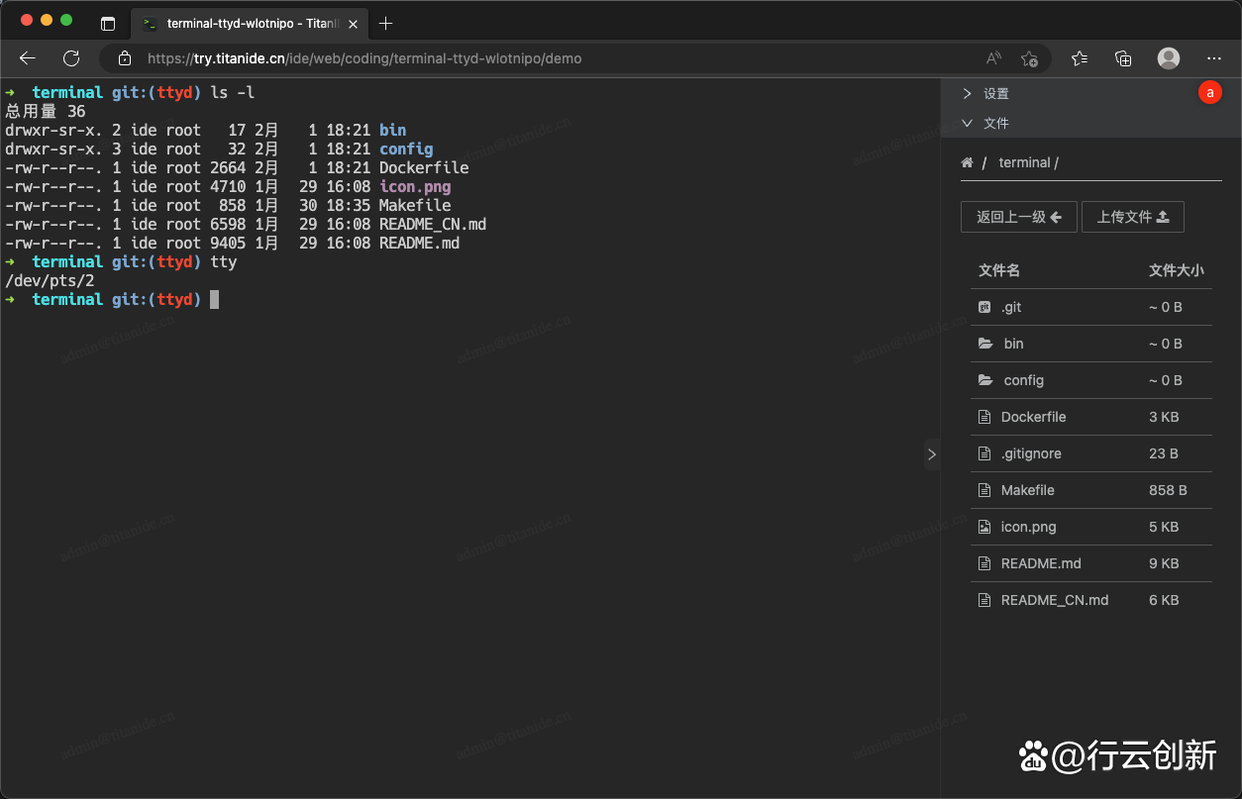
Task: Click the address bar URL
Action: 365,58
